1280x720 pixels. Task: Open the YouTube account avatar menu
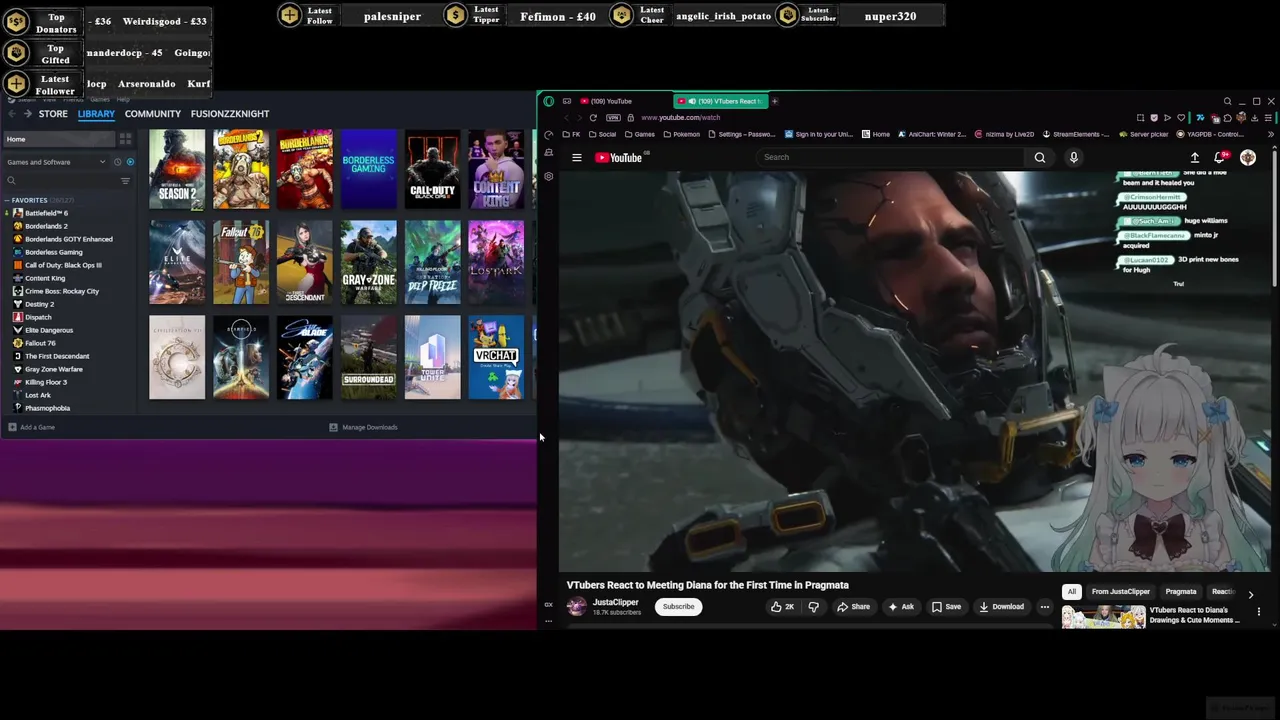pyautogui.click(x=1248, y=157)
